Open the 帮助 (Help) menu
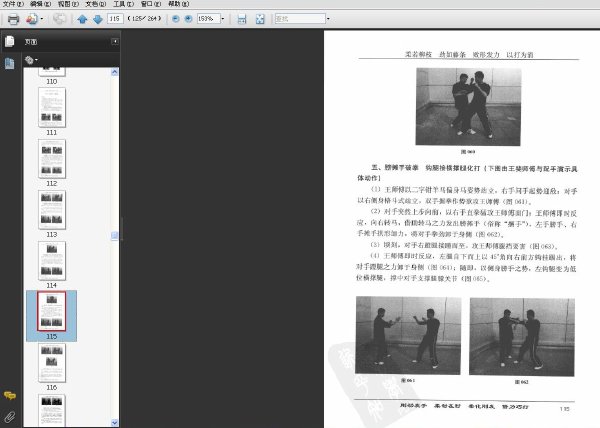This screenshot has height=428, width=600. pos(179,4)
